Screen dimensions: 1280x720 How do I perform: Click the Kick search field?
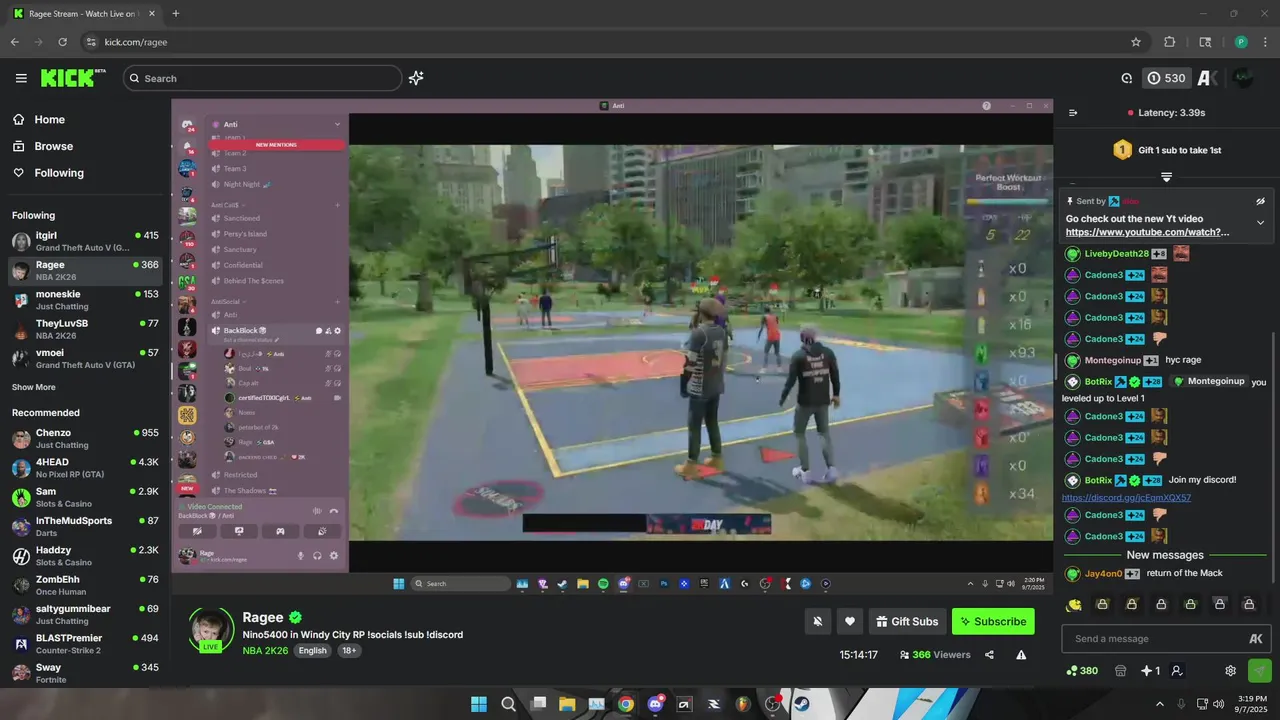click(262, 78)
